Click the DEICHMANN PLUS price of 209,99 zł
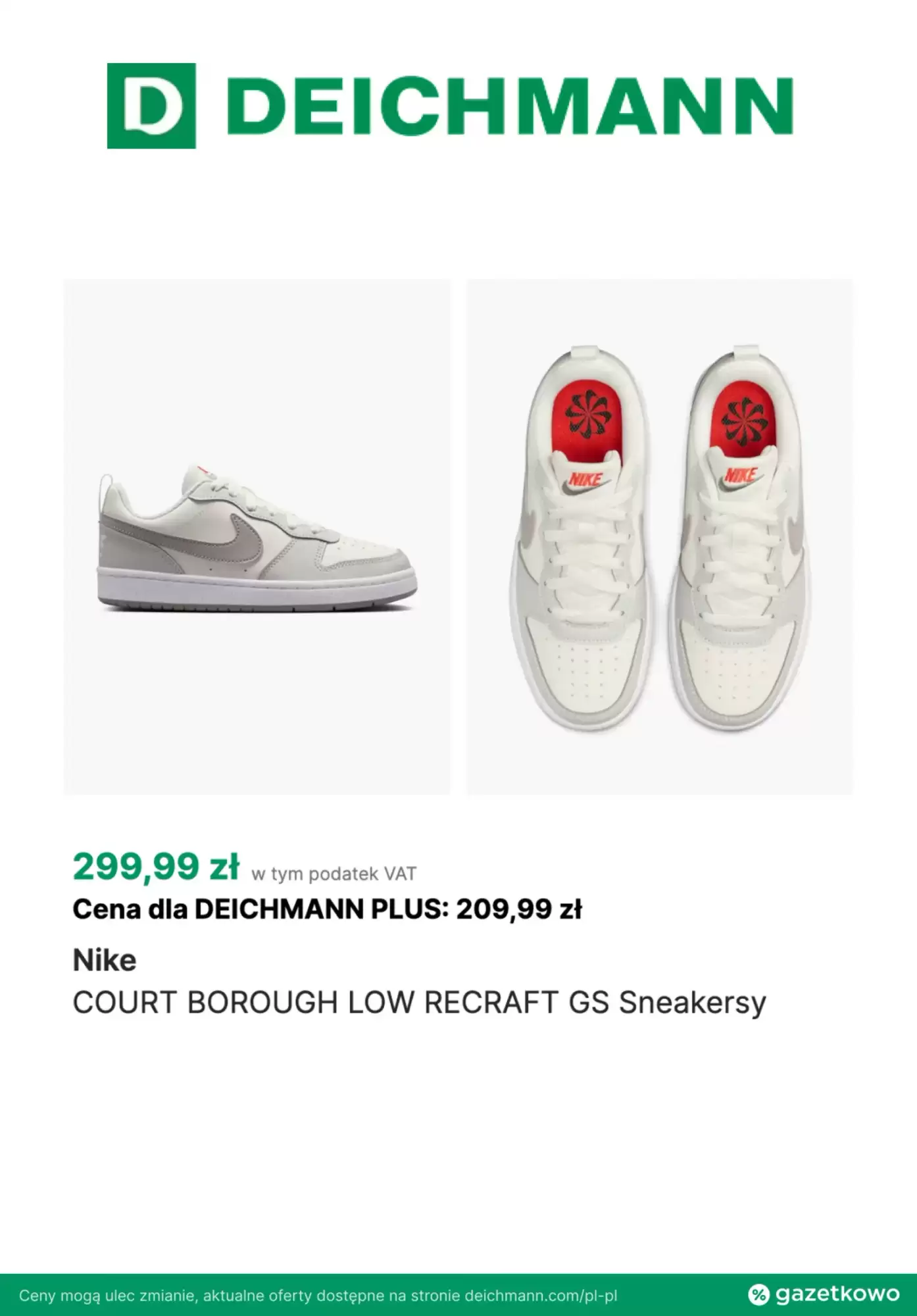This screenshot has height=1316, width=917. point(519,909)
